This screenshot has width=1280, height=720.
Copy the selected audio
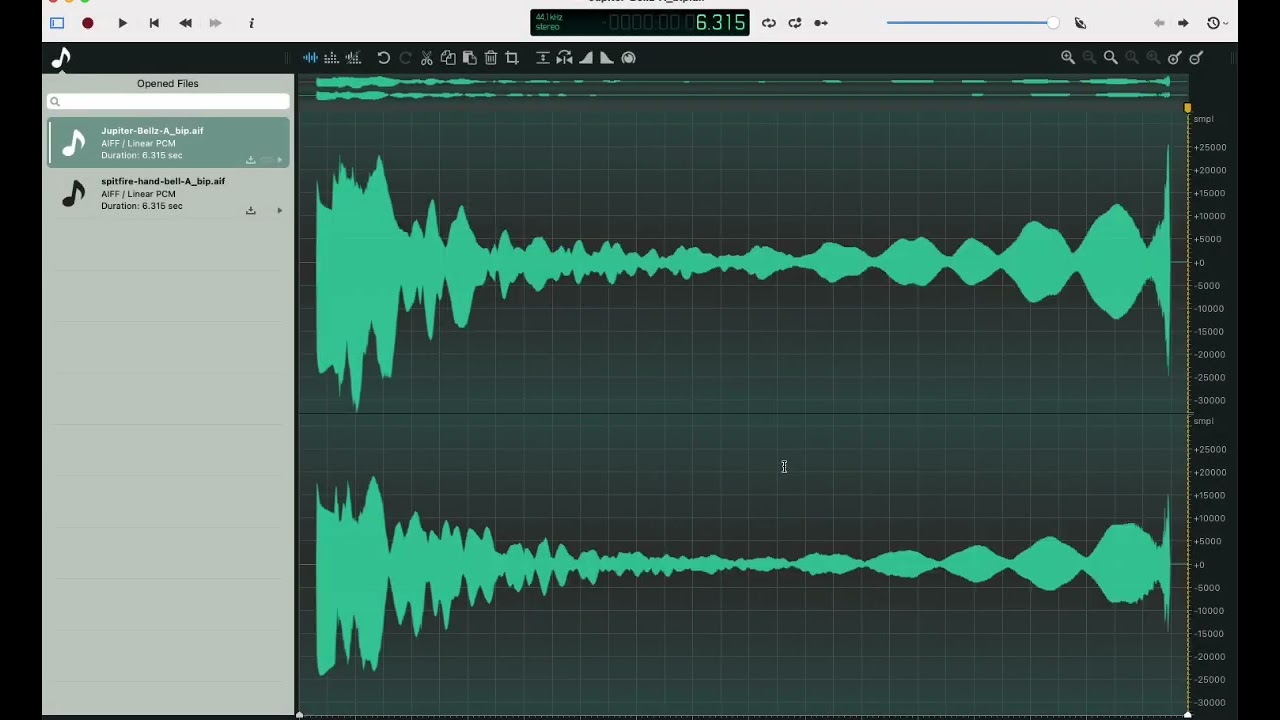point(448,58)
